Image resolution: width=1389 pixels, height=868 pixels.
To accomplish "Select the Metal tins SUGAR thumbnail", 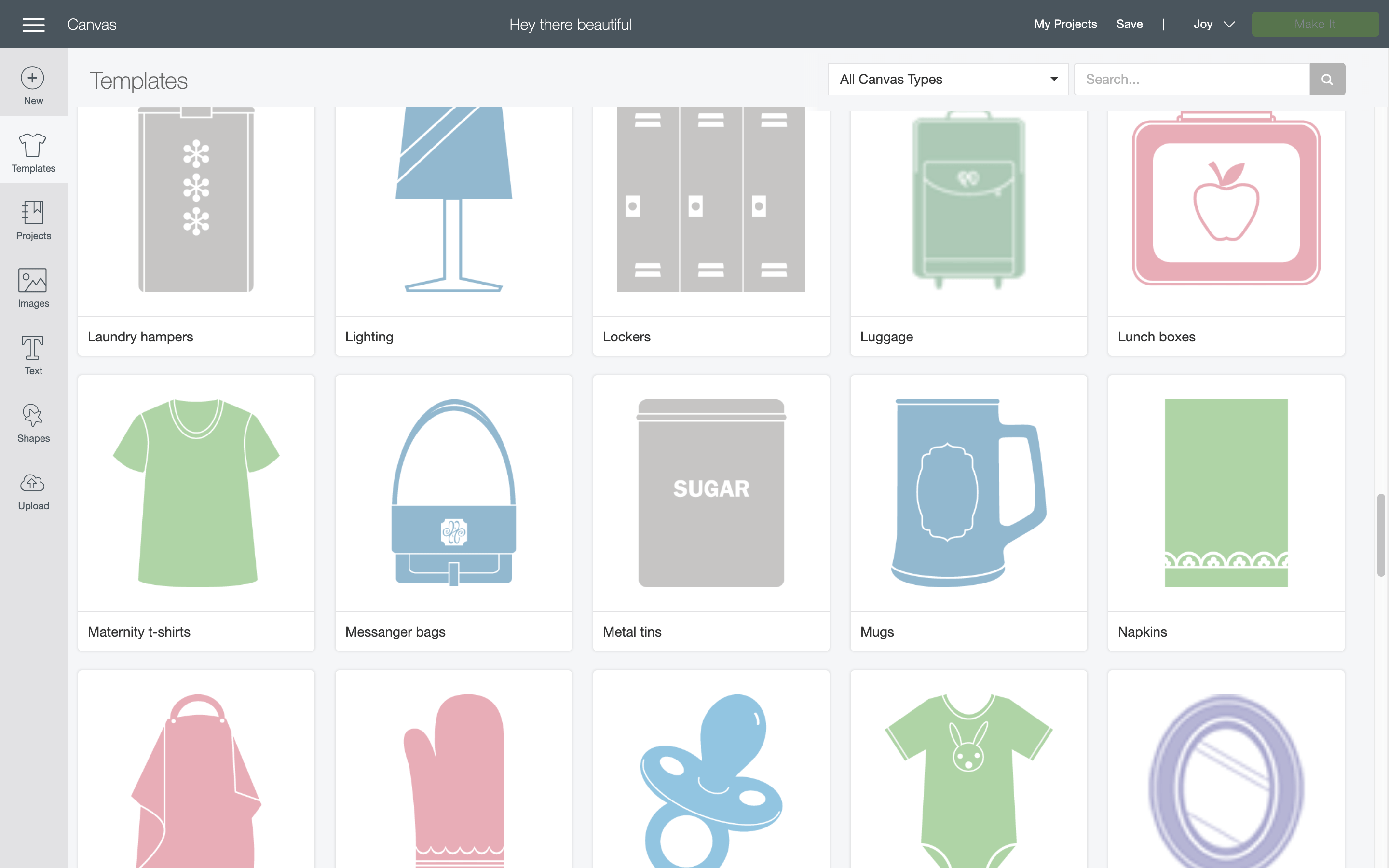I will point(711,493).
